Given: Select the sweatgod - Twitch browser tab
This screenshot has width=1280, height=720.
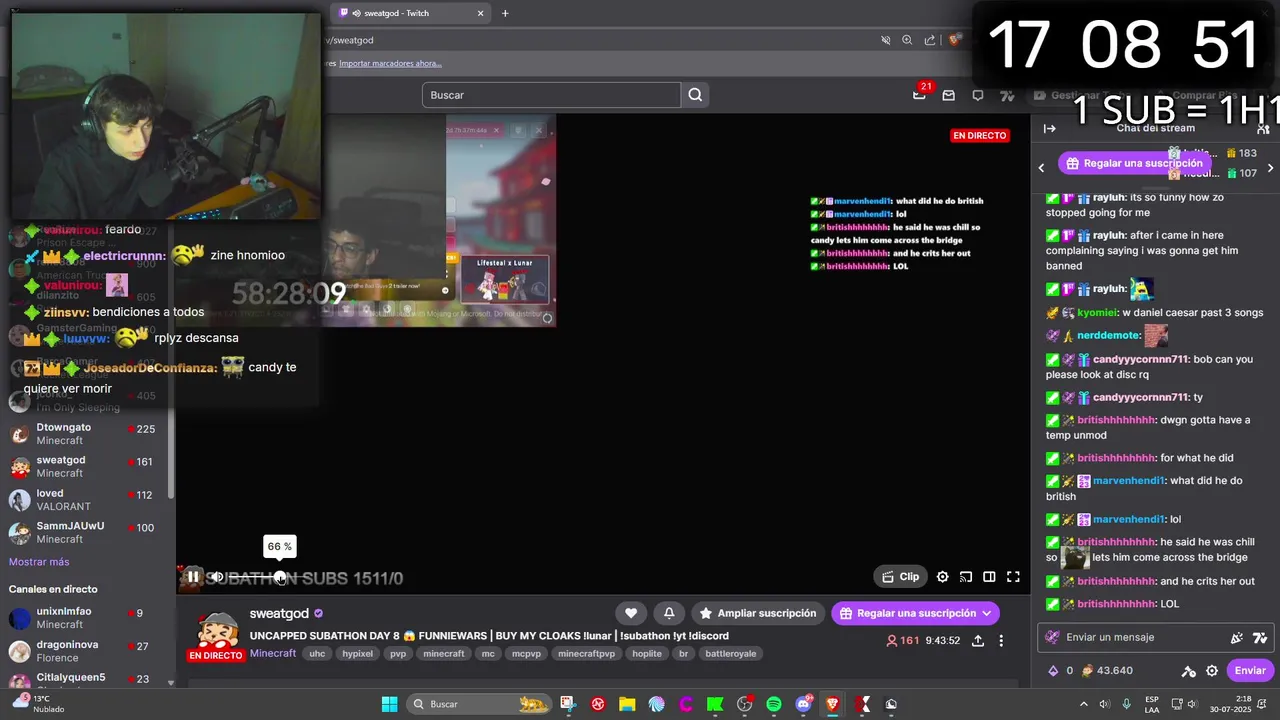Looking at the screenshot, I should [411, 13].
